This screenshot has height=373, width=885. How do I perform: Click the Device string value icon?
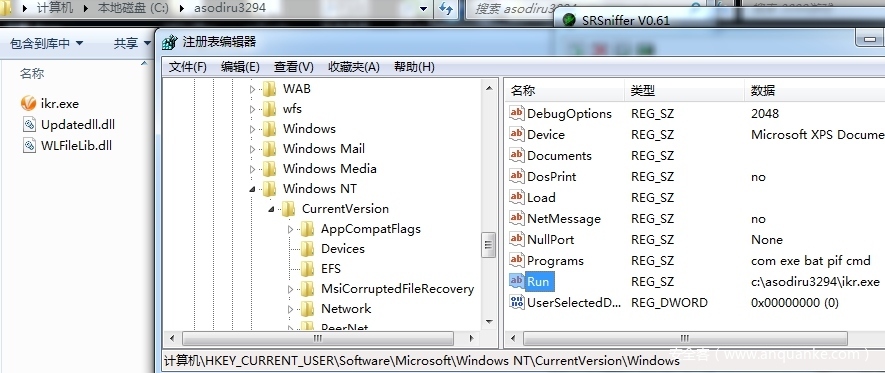517,134
